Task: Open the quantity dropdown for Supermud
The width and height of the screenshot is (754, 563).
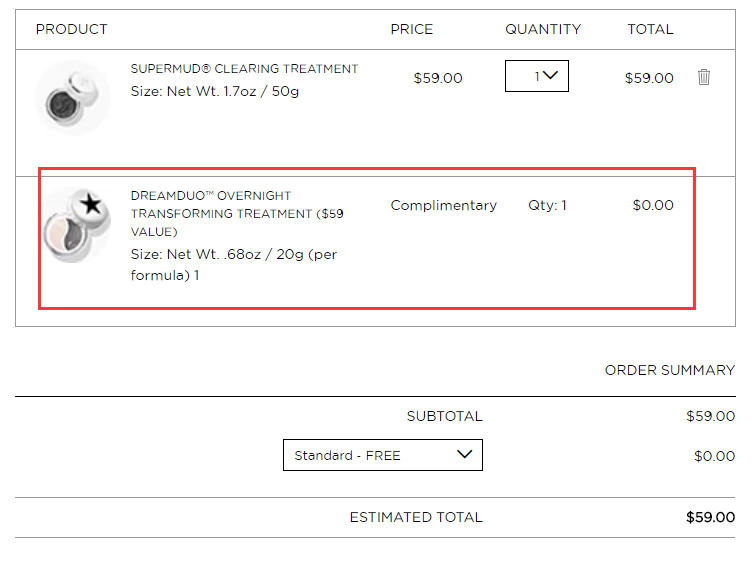Action: [x=537, y=76]
